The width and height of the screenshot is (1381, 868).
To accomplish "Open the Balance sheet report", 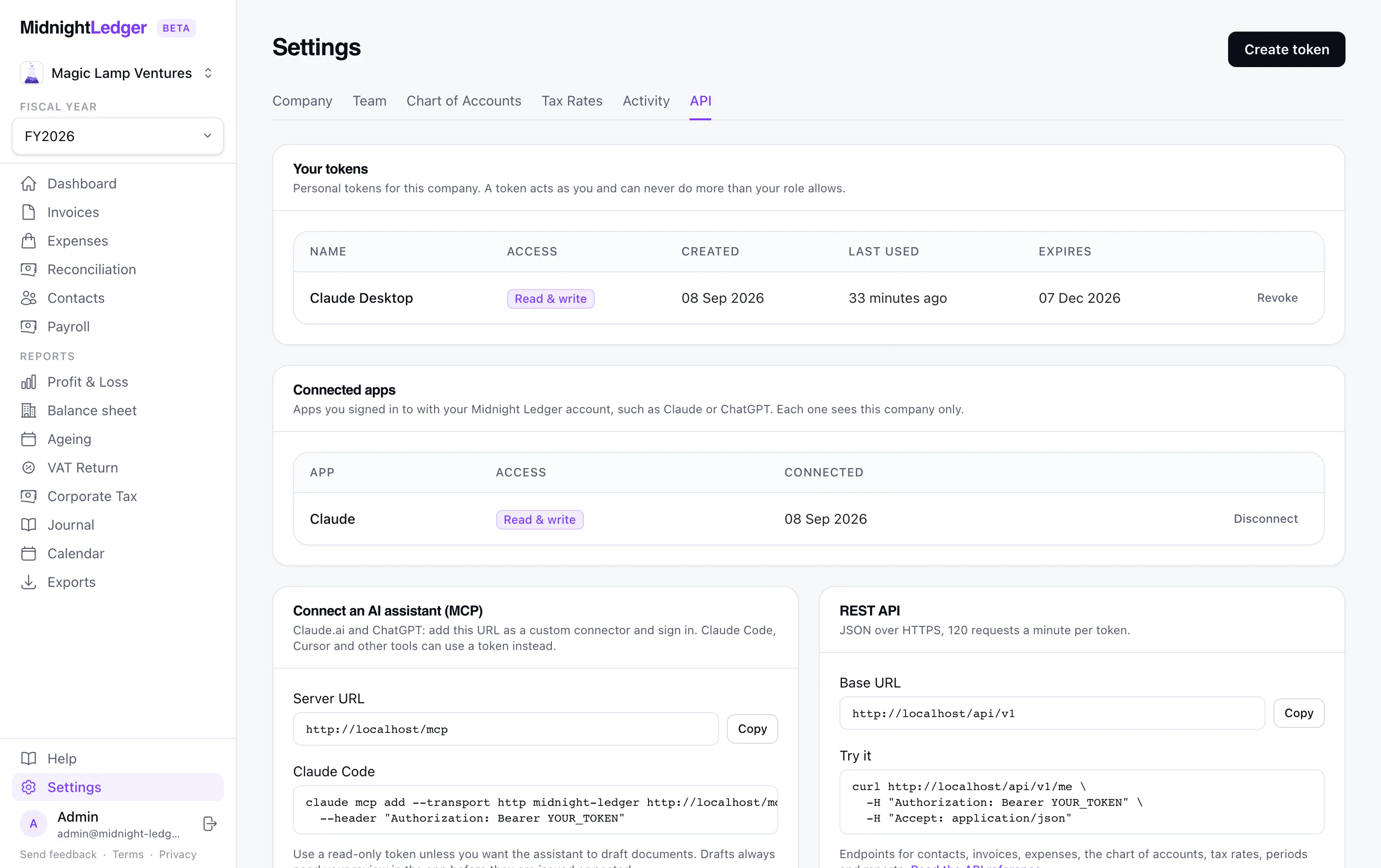I will tap(117, 410).
